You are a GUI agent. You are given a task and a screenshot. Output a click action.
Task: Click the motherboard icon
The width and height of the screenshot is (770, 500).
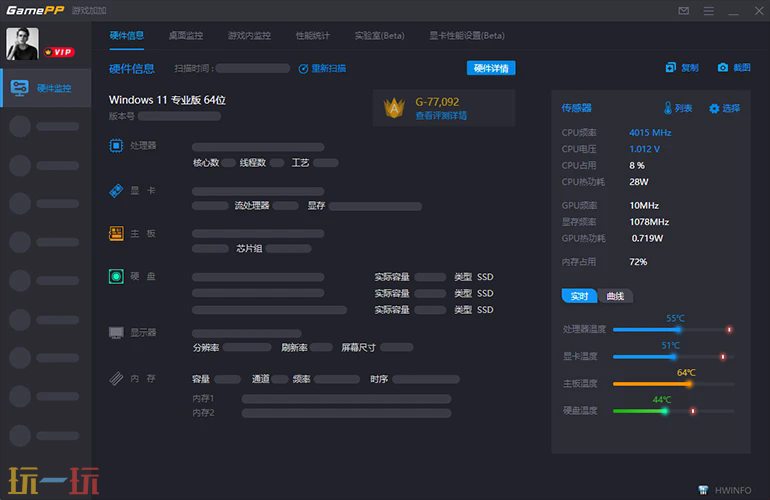click(x=116, y=233)
